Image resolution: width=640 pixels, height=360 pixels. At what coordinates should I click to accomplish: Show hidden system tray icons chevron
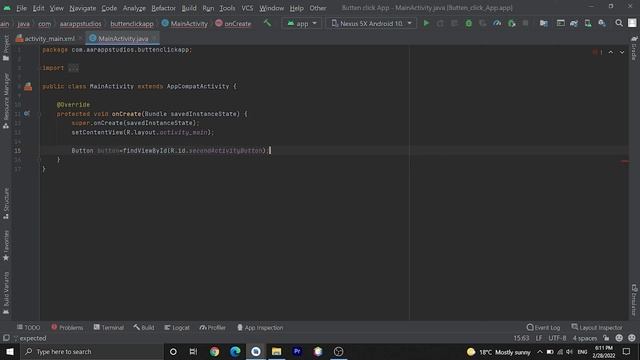[x=540, y=352]
